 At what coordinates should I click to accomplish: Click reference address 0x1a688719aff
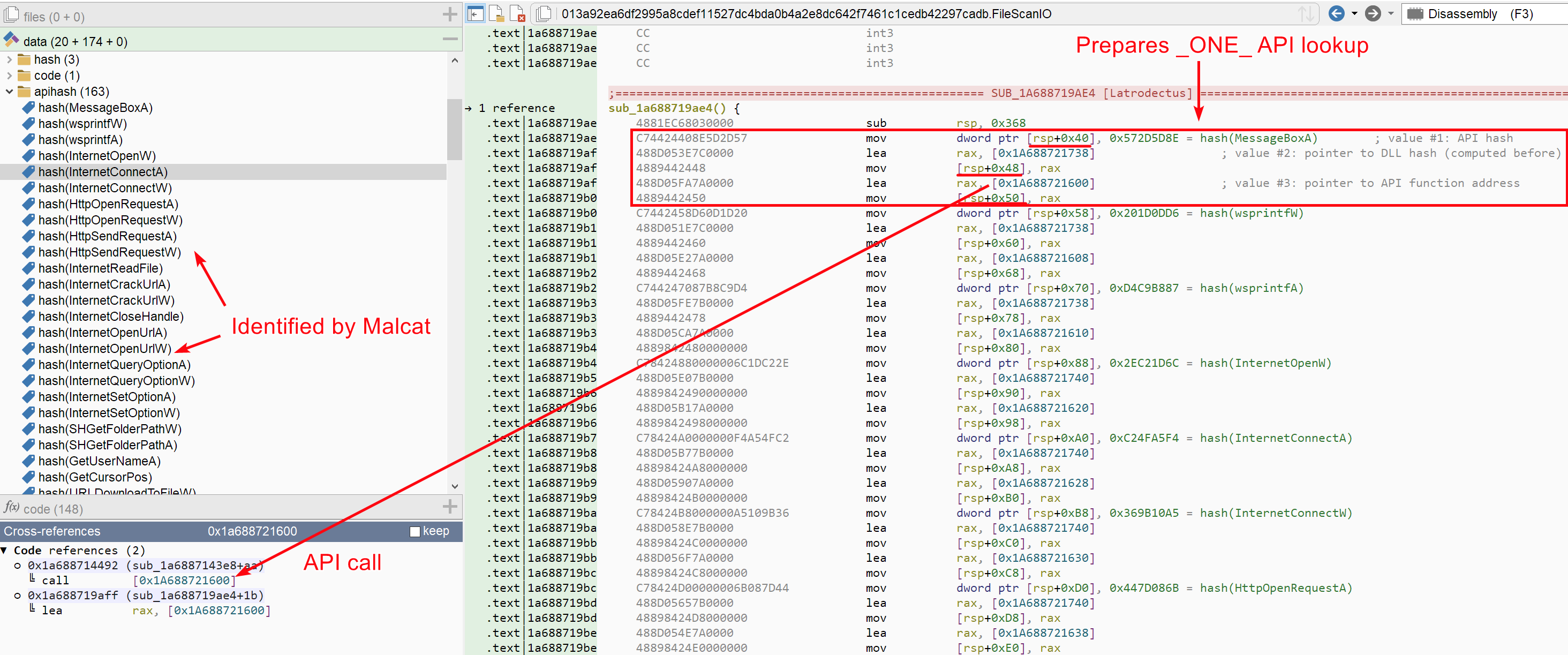[x=72, y=596]
